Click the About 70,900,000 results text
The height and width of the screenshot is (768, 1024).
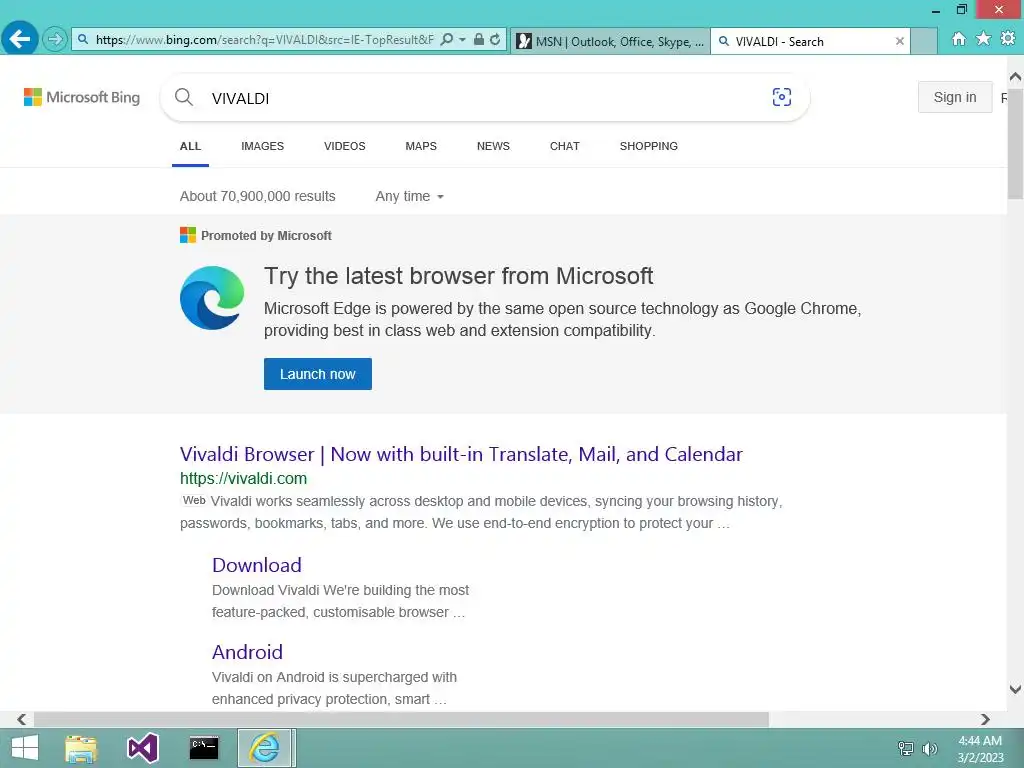[x=257, y=197]
